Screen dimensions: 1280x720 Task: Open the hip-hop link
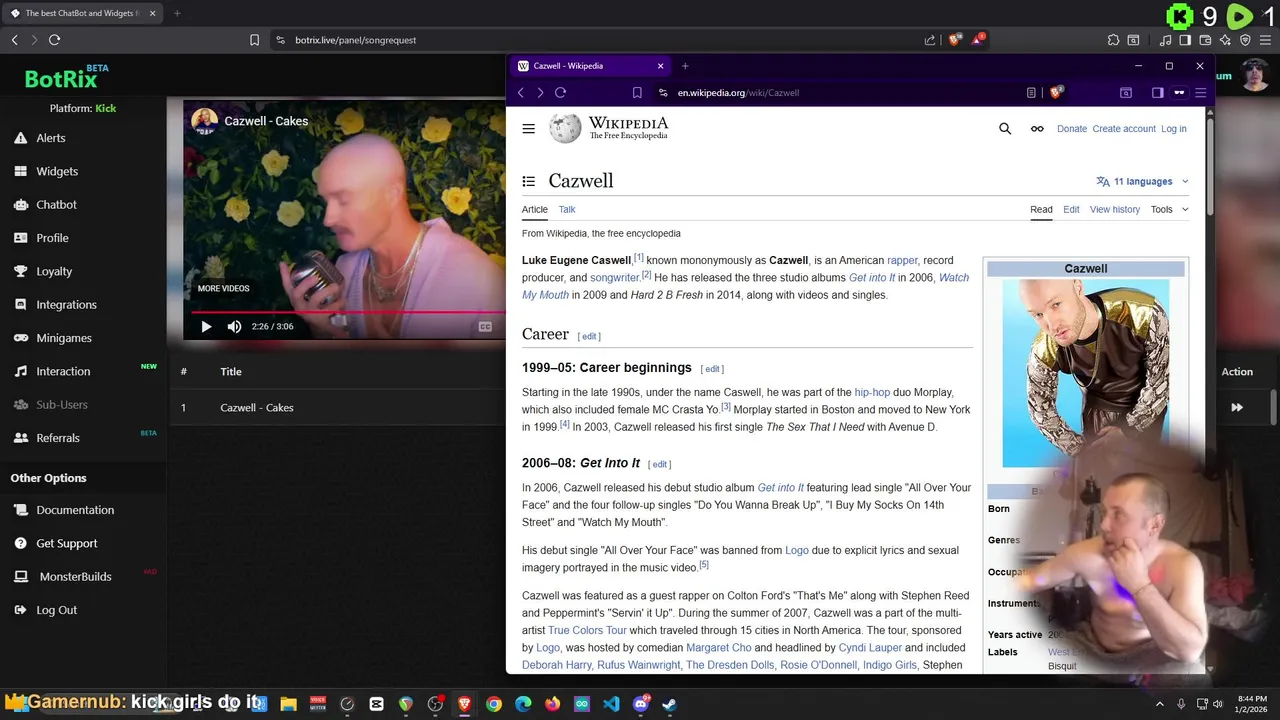pos(872,393)
